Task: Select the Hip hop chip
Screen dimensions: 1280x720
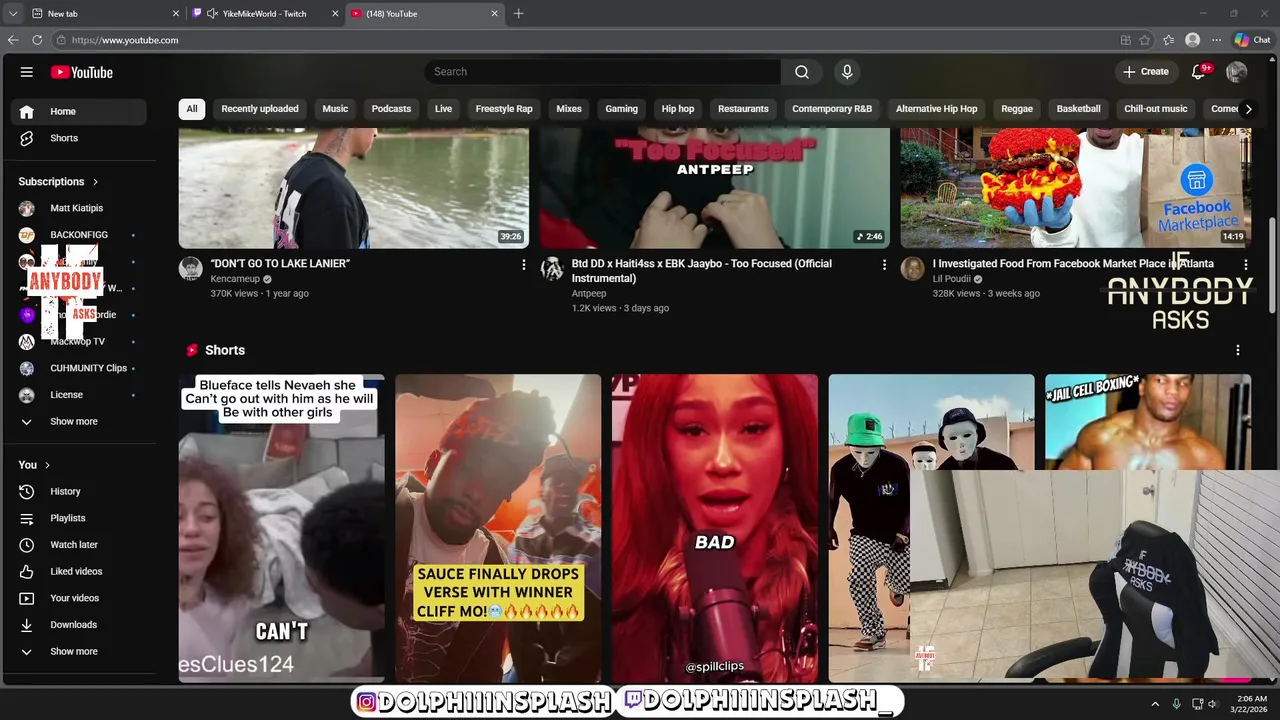Action: (x=678, y=109)
